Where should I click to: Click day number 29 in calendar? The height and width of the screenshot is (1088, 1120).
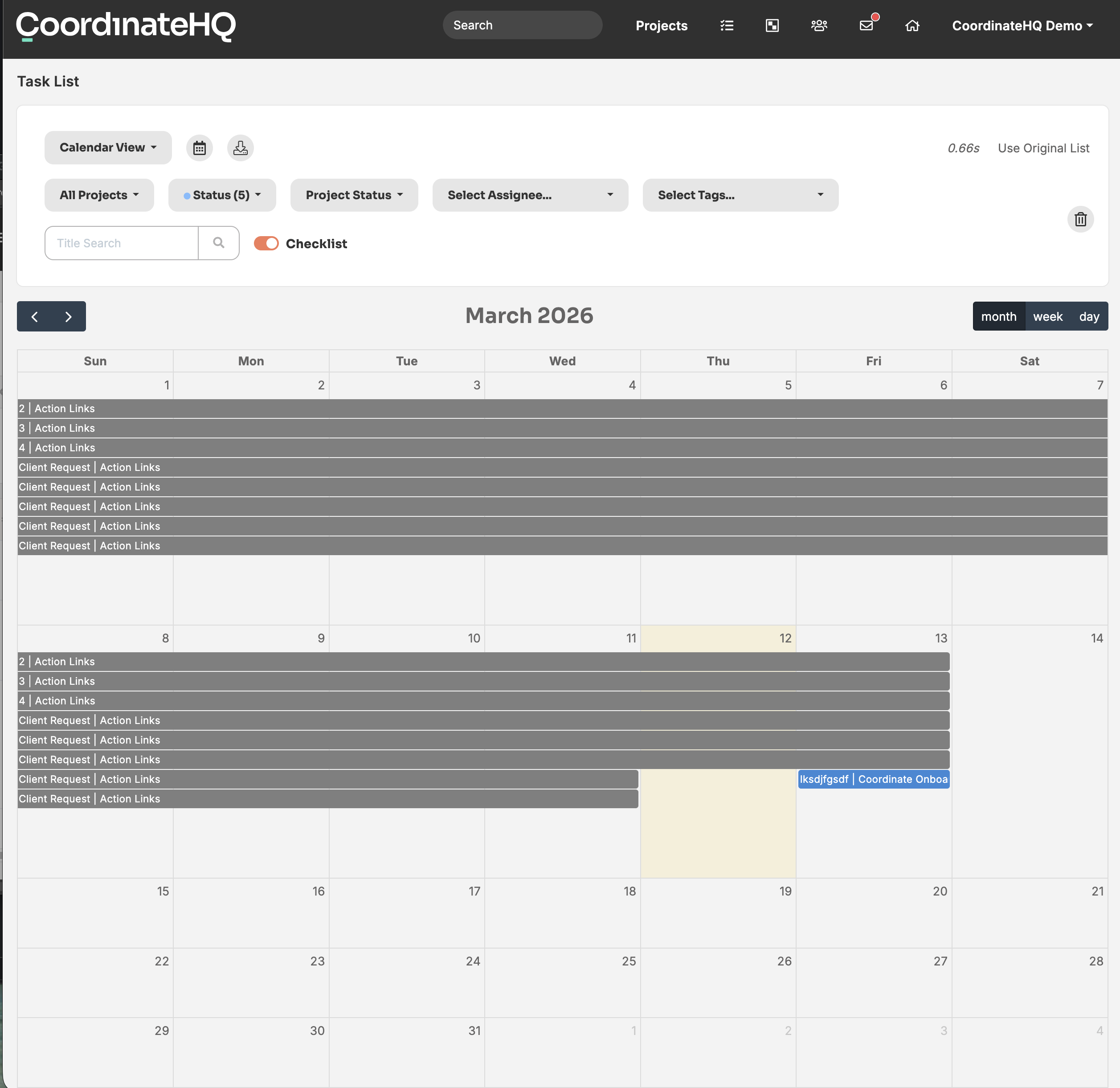tap(162, 1031)
